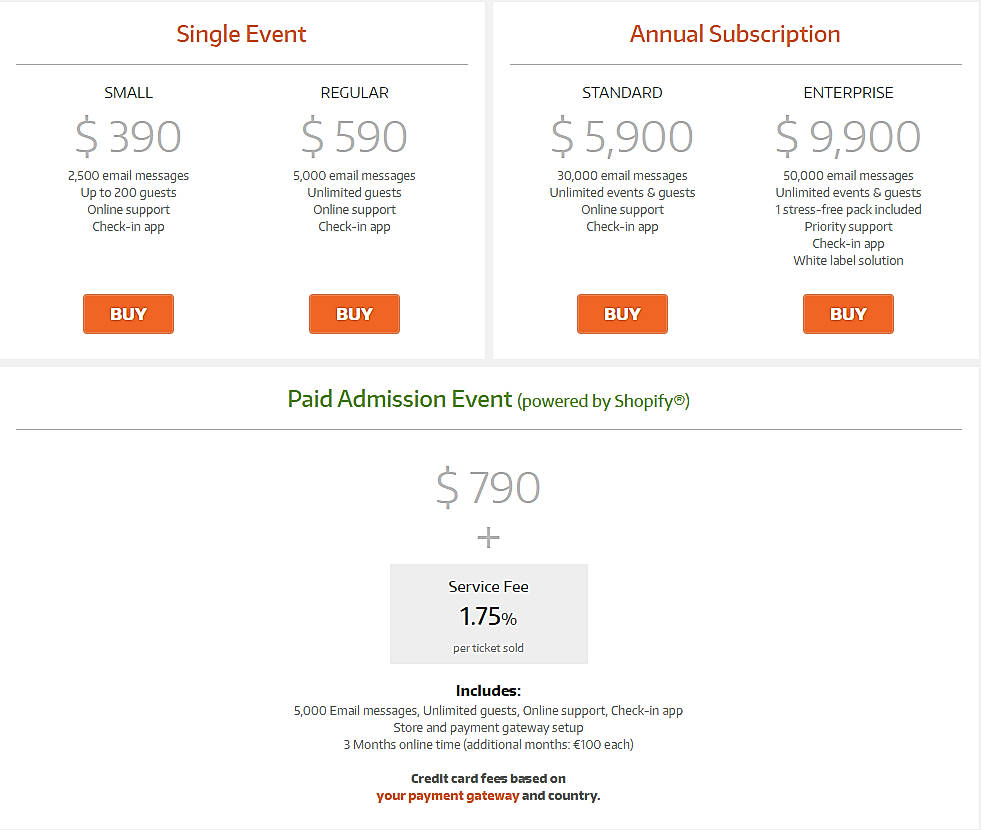Click the 'White label solution' feature text
The height and width of the screenshot is (830, 981).
(848, 260)
